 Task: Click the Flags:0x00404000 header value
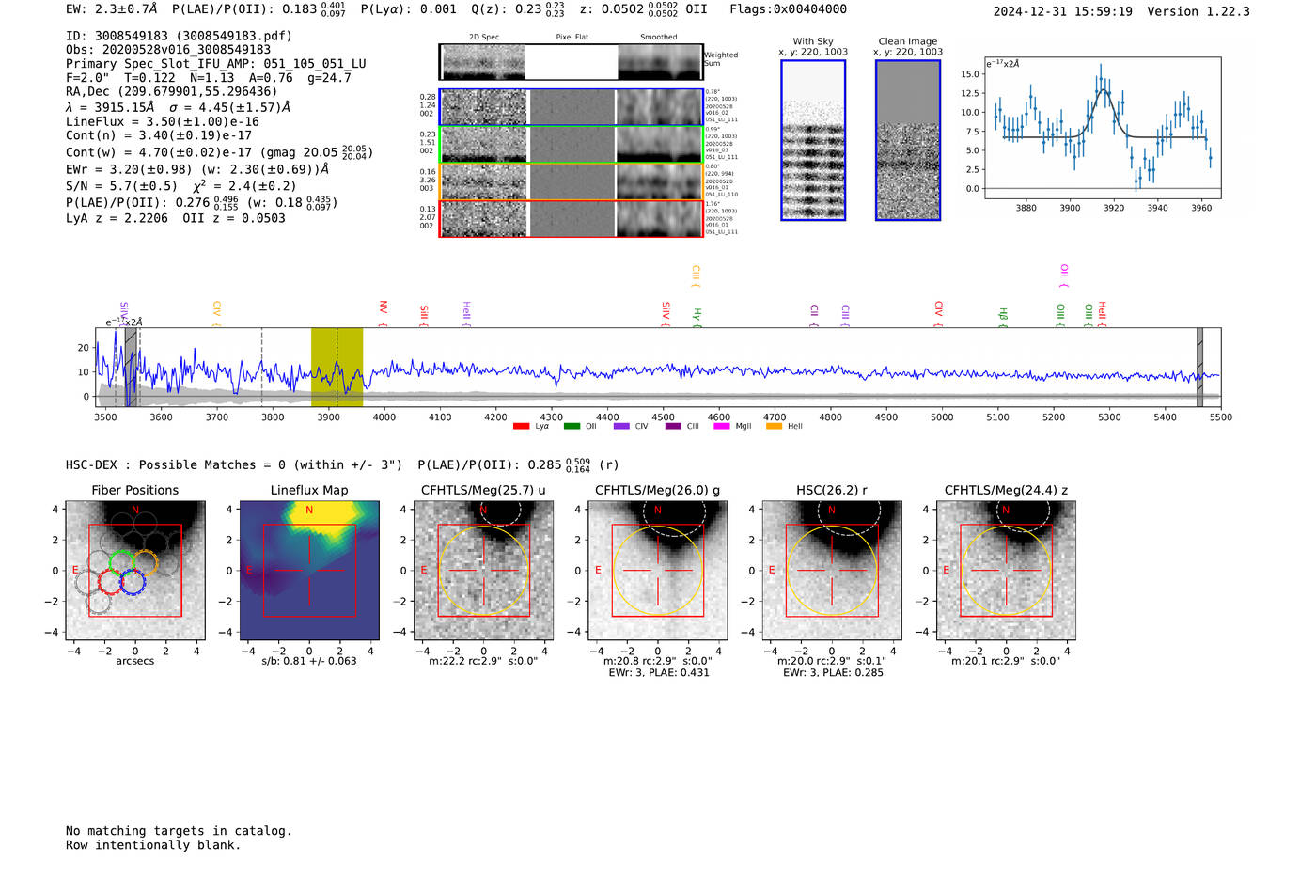coord(788,9)
